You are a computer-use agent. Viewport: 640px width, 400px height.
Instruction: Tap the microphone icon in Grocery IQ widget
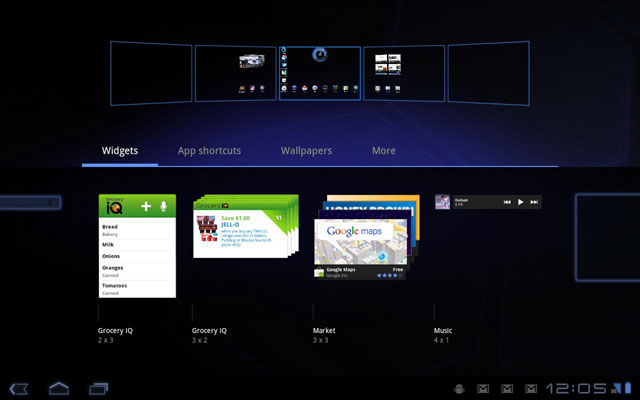click(x=164, y=207)
